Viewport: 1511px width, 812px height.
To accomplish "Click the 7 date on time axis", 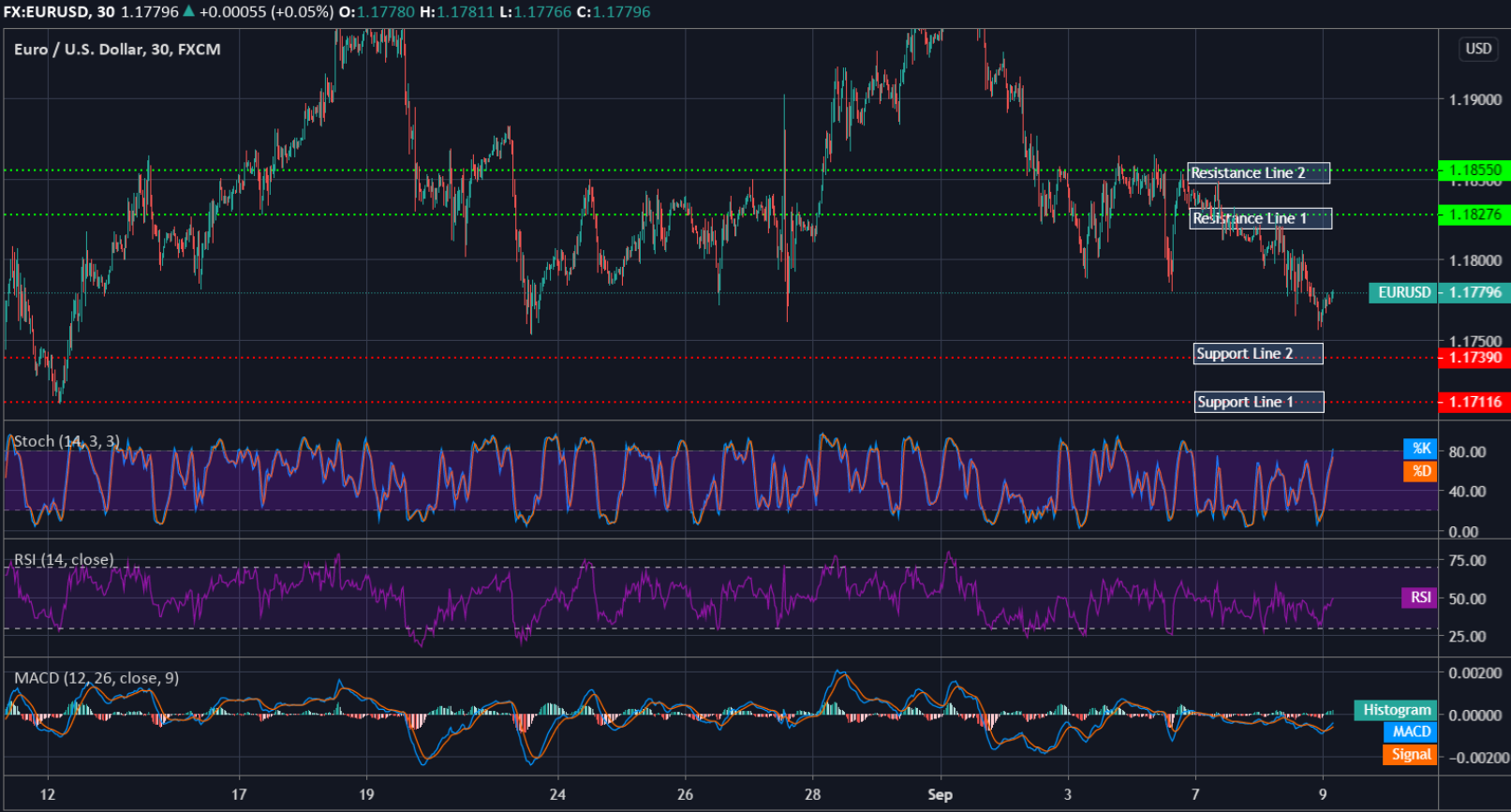I will tap(1195, 794).
